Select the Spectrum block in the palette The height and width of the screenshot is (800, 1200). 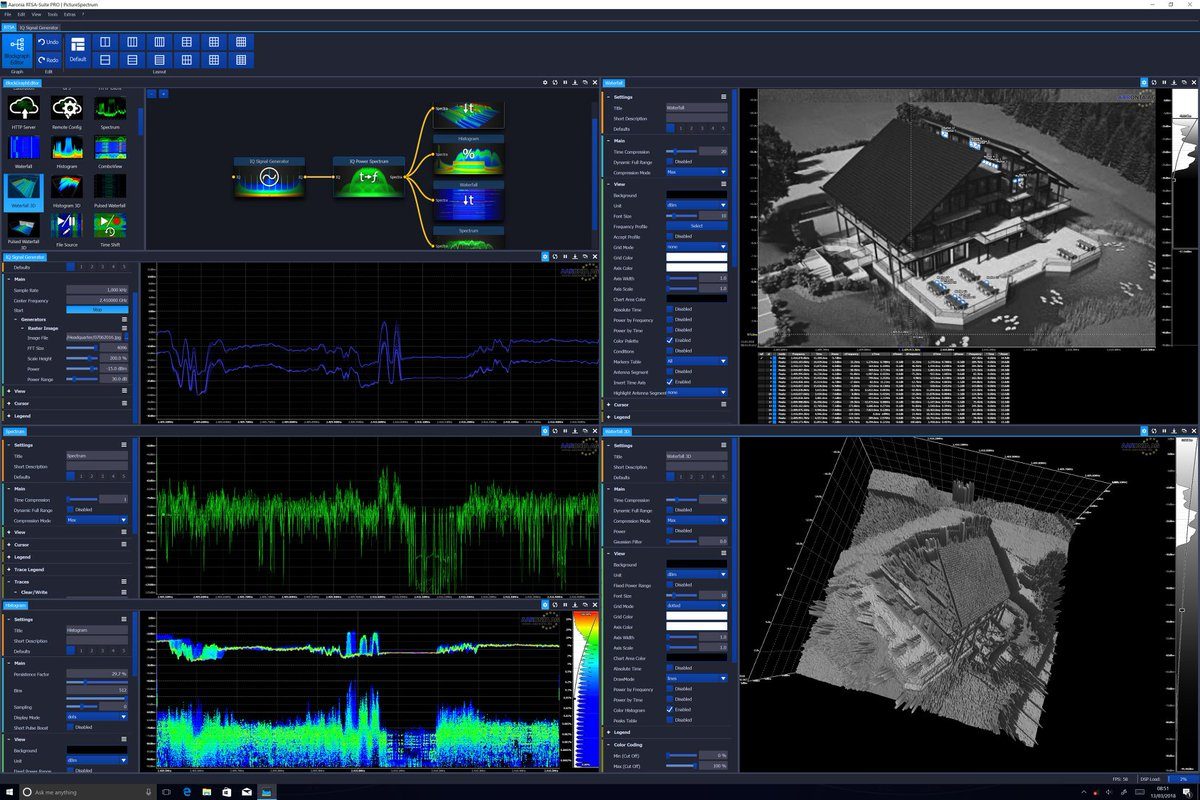pyautogui.click(x=111, y=110)
